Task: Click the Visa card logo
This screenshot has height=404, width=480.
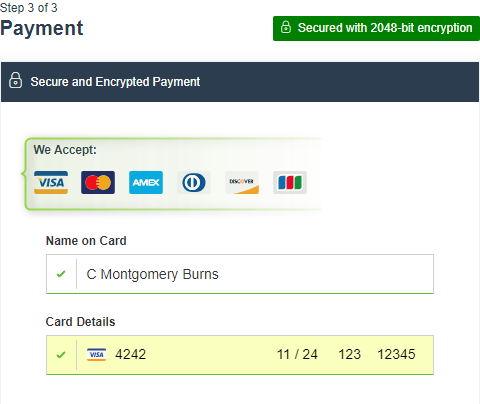Action: coord(51,182)
